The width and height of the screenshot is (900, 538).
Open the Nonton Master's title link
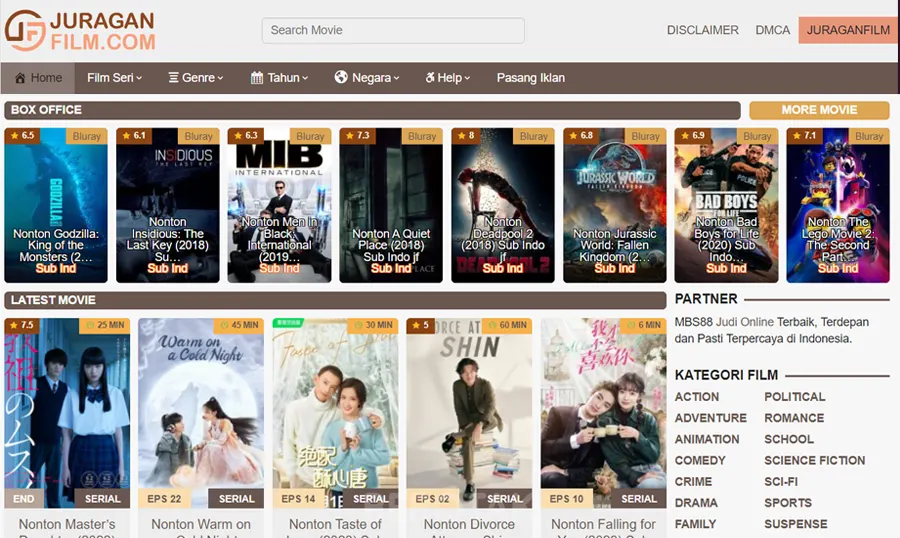[x=67, y=527]
